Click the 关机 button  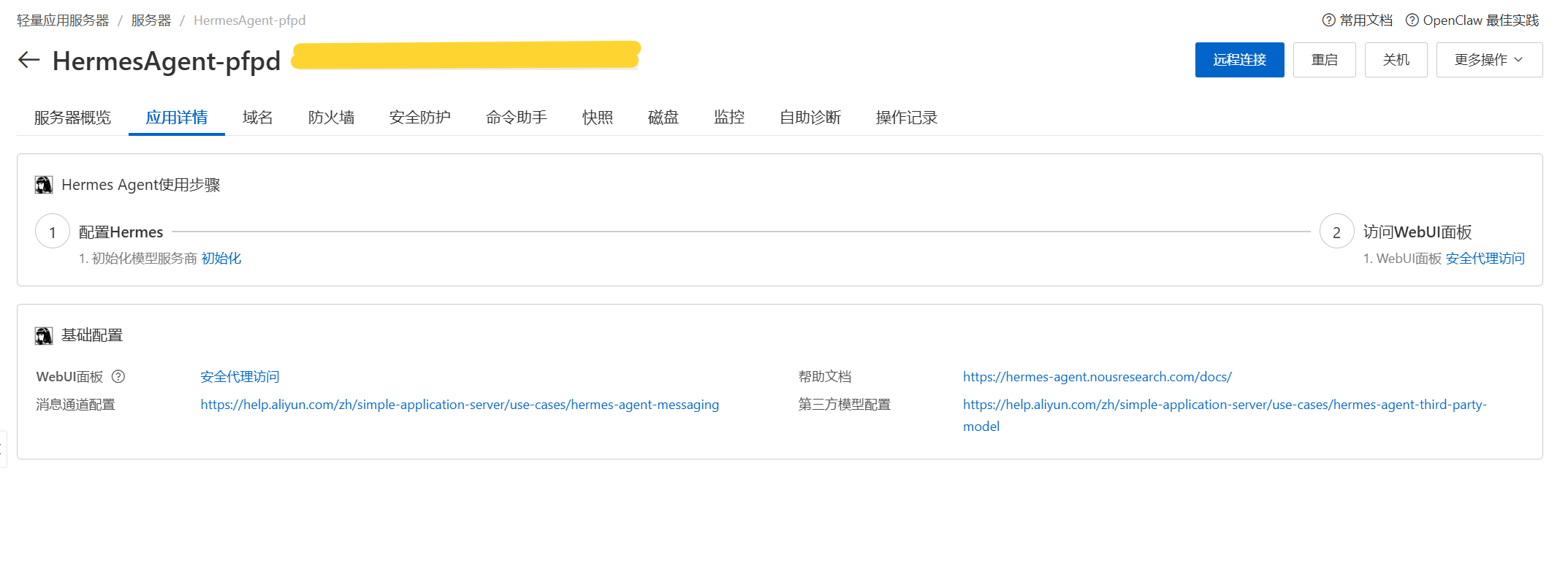pyautogui.click(x=1396, y=60)
